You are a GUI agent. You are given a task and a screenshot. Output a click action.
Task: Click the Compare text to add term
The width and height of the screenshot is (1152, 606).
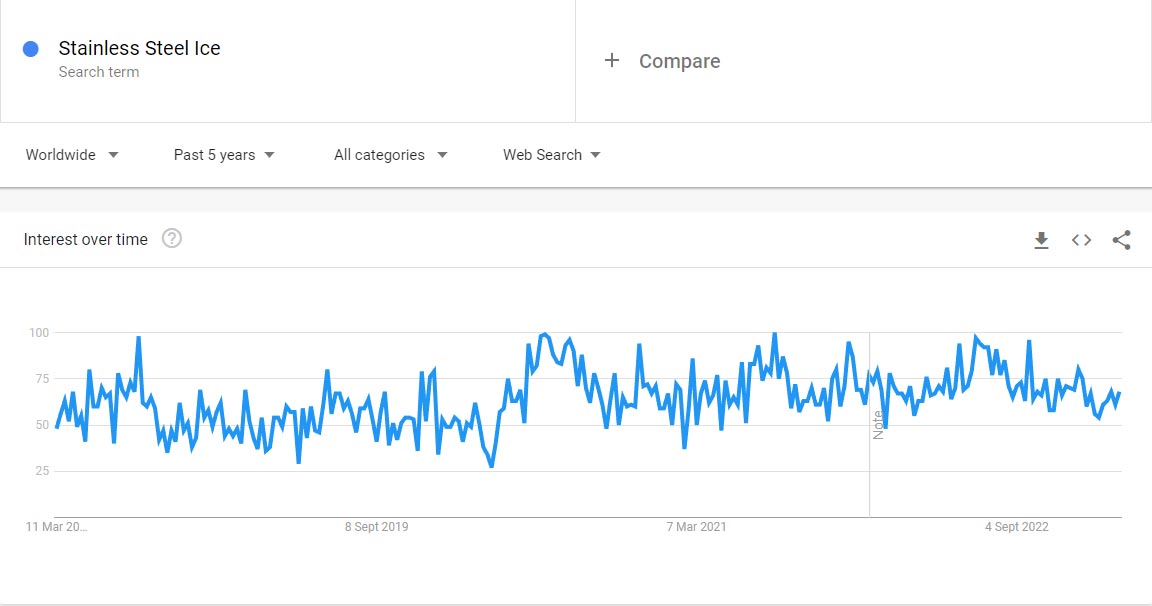(679, 61)
